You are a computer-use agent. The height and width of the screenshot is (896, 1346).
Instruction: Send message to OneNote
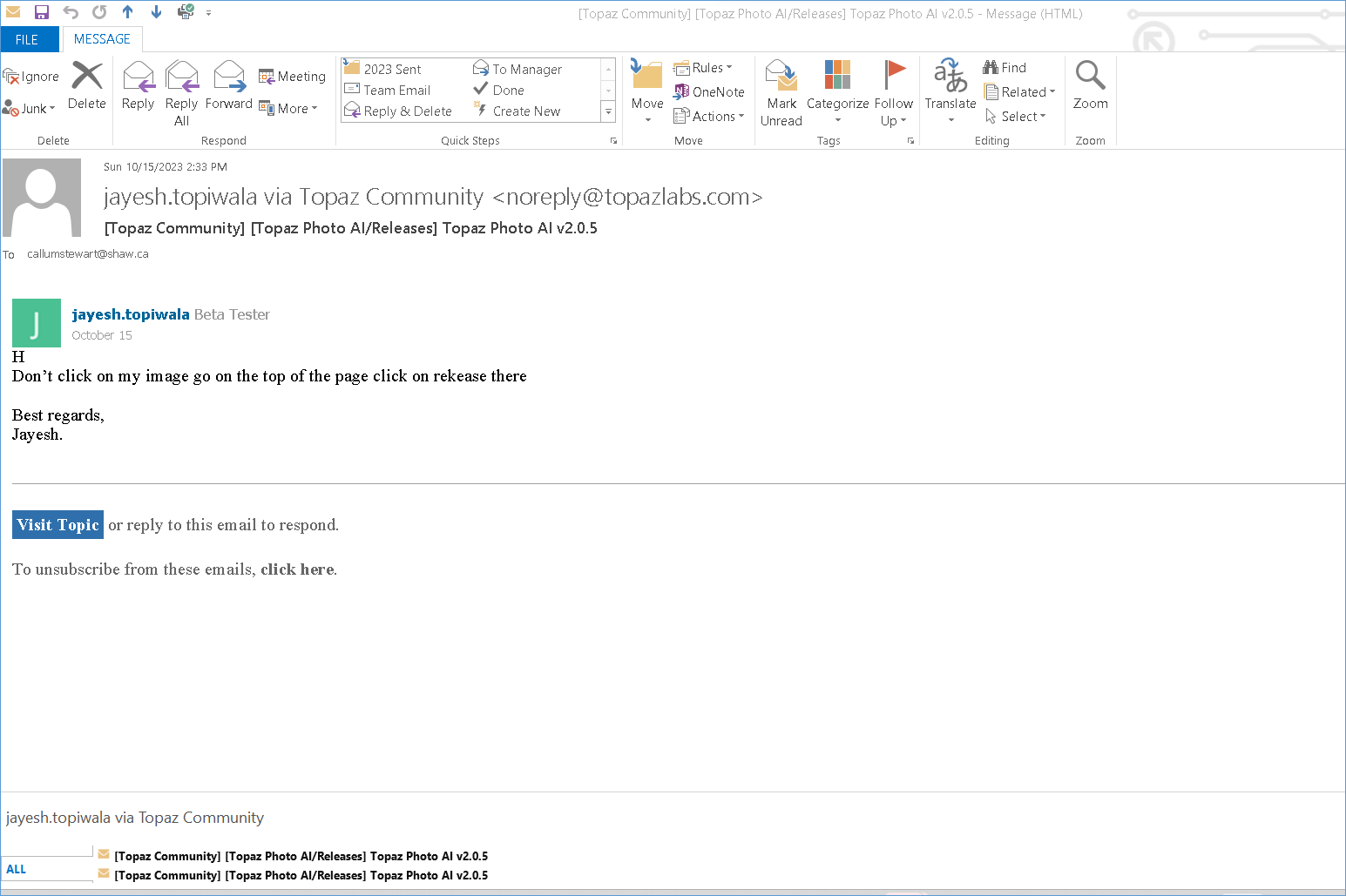coord(709,91)
